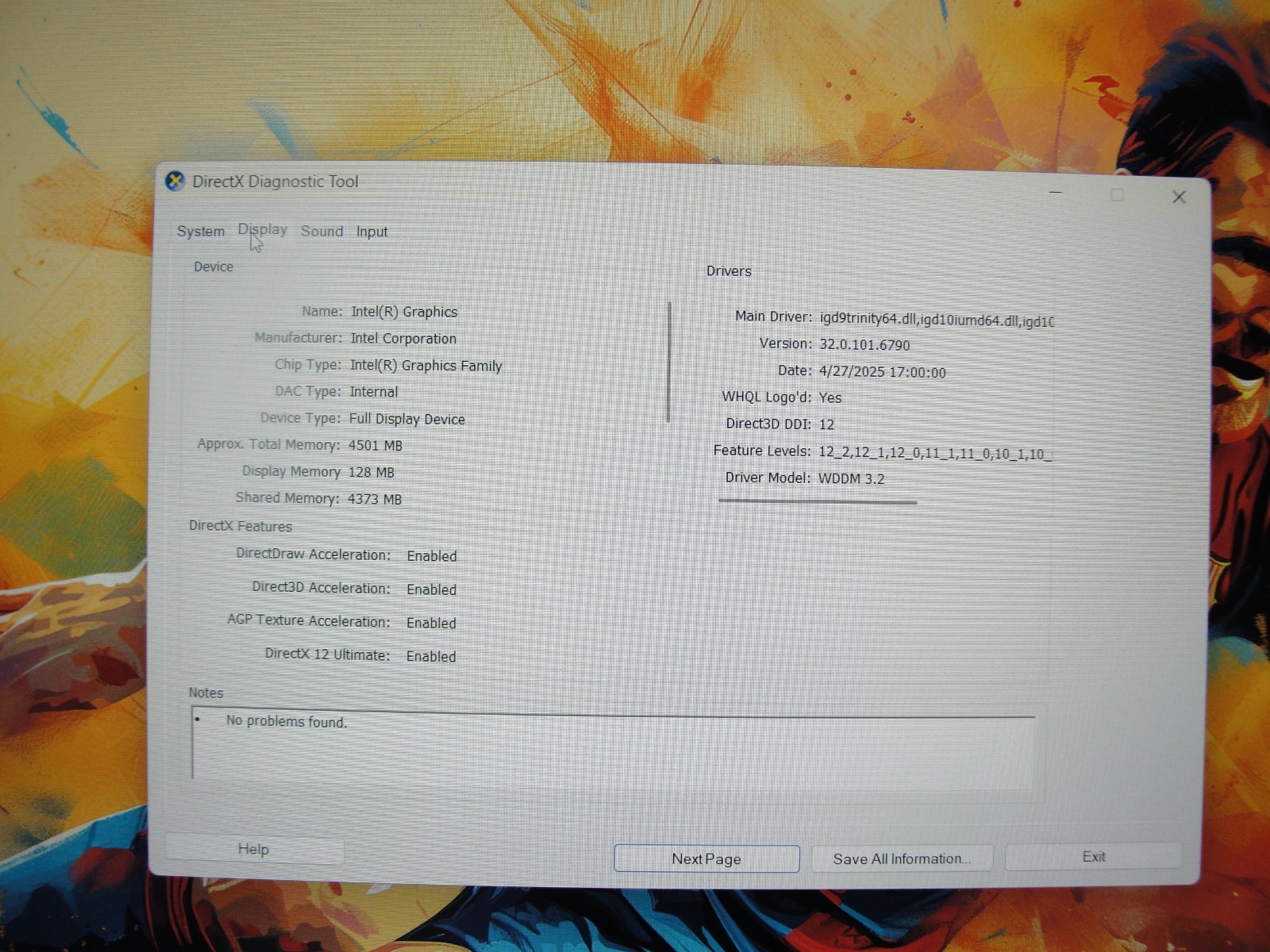Select 'WDDM 3.2' driver model value

pos(852,478)
